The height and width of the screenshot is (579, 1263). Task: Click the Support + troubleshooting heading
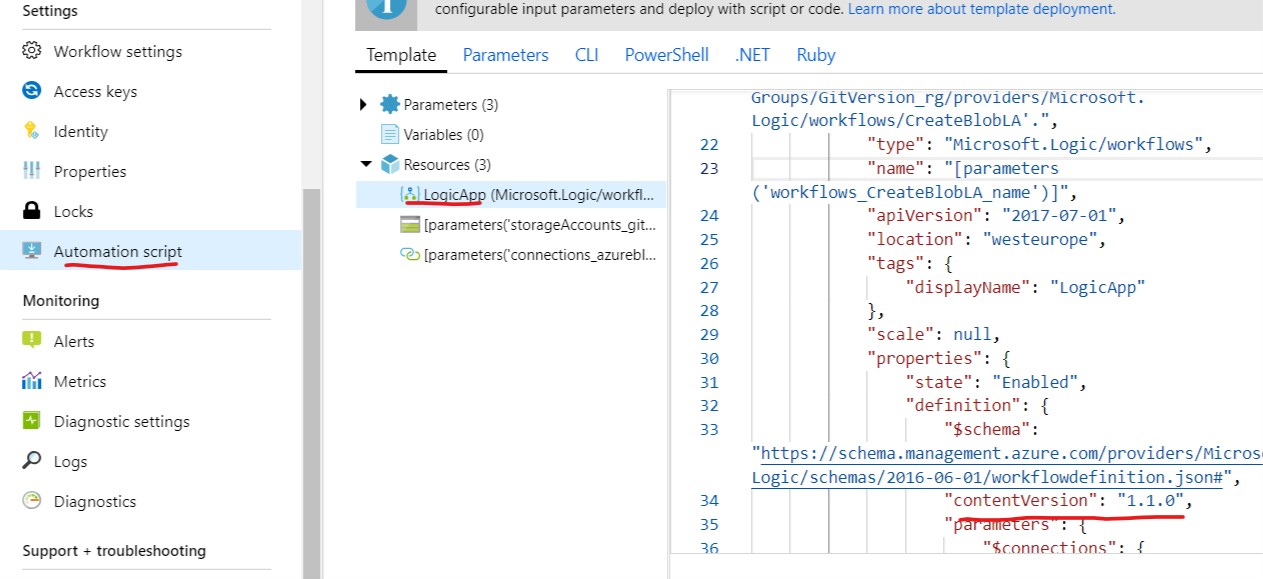click(114, 550)
